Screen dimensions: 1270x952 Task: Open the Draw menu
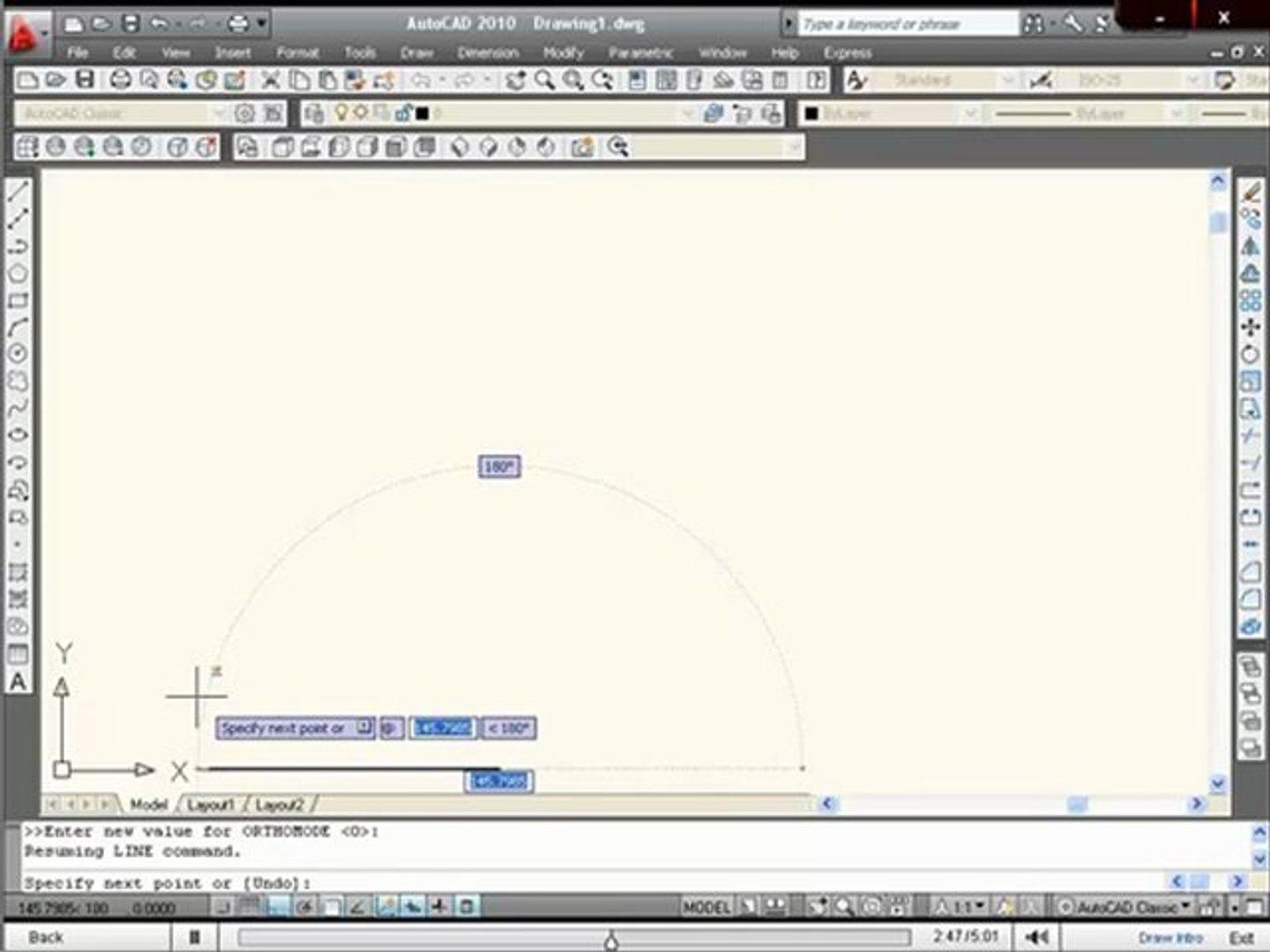pos(416,53)
